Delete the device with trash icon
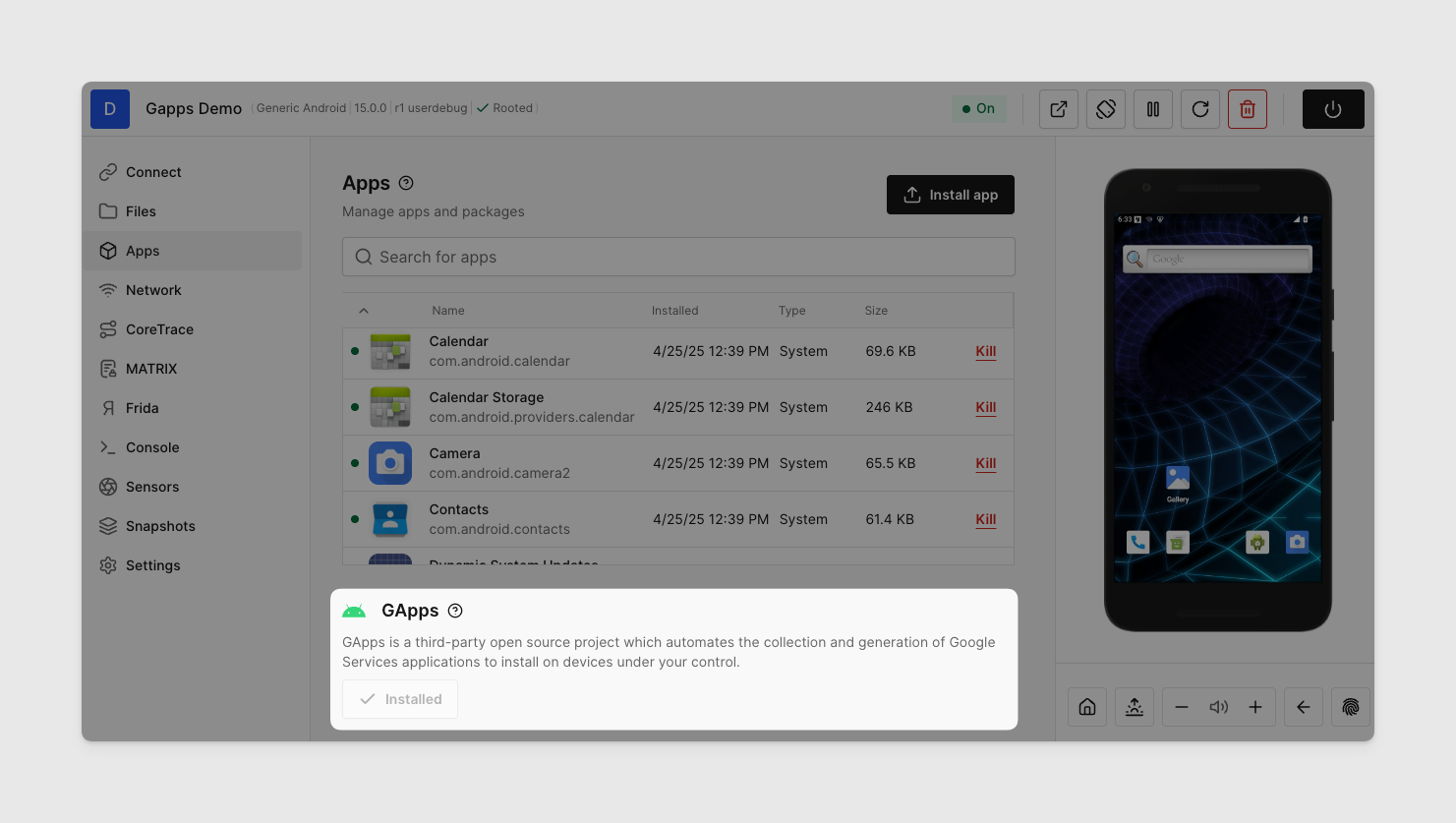Viewport: 1456px width, 823px height. pos(1248,109)
